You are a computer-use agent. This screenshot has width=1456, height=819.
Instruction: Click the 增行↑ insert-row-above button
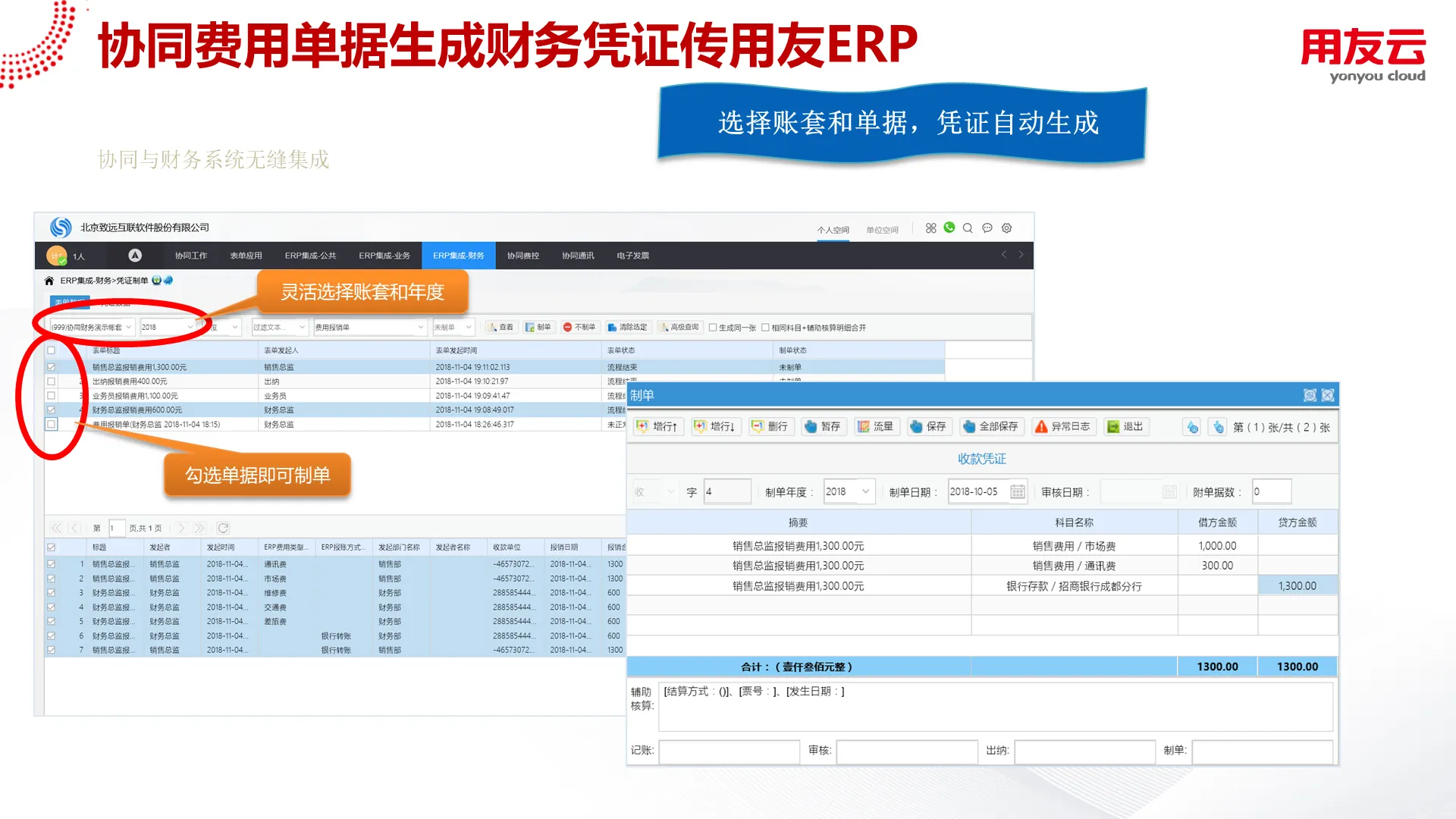658,427
